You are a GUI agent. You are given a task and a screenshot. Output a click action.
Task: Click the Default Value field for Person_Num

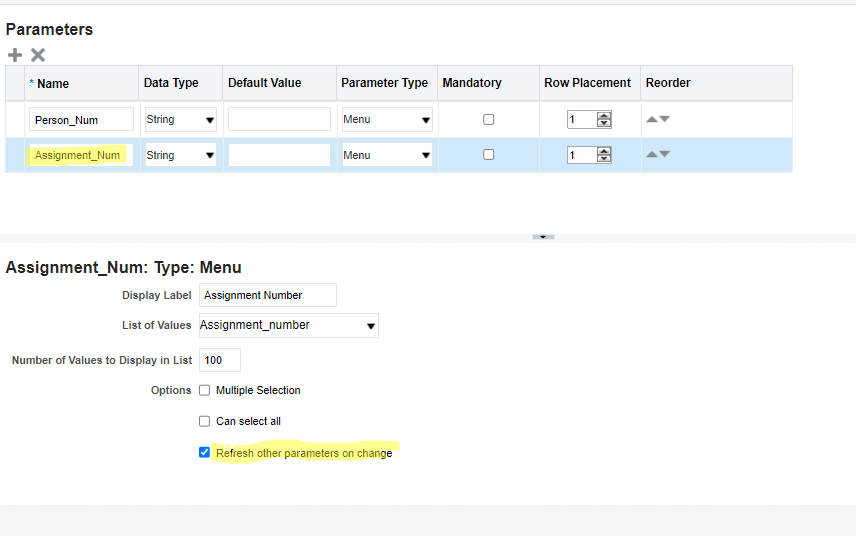pos(279,119)
